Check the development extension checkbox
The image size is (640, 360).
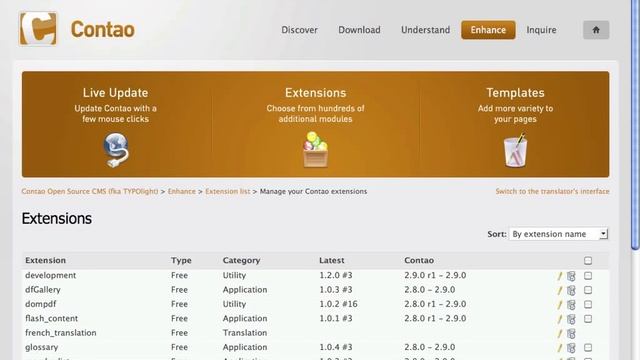click(588, 276)
